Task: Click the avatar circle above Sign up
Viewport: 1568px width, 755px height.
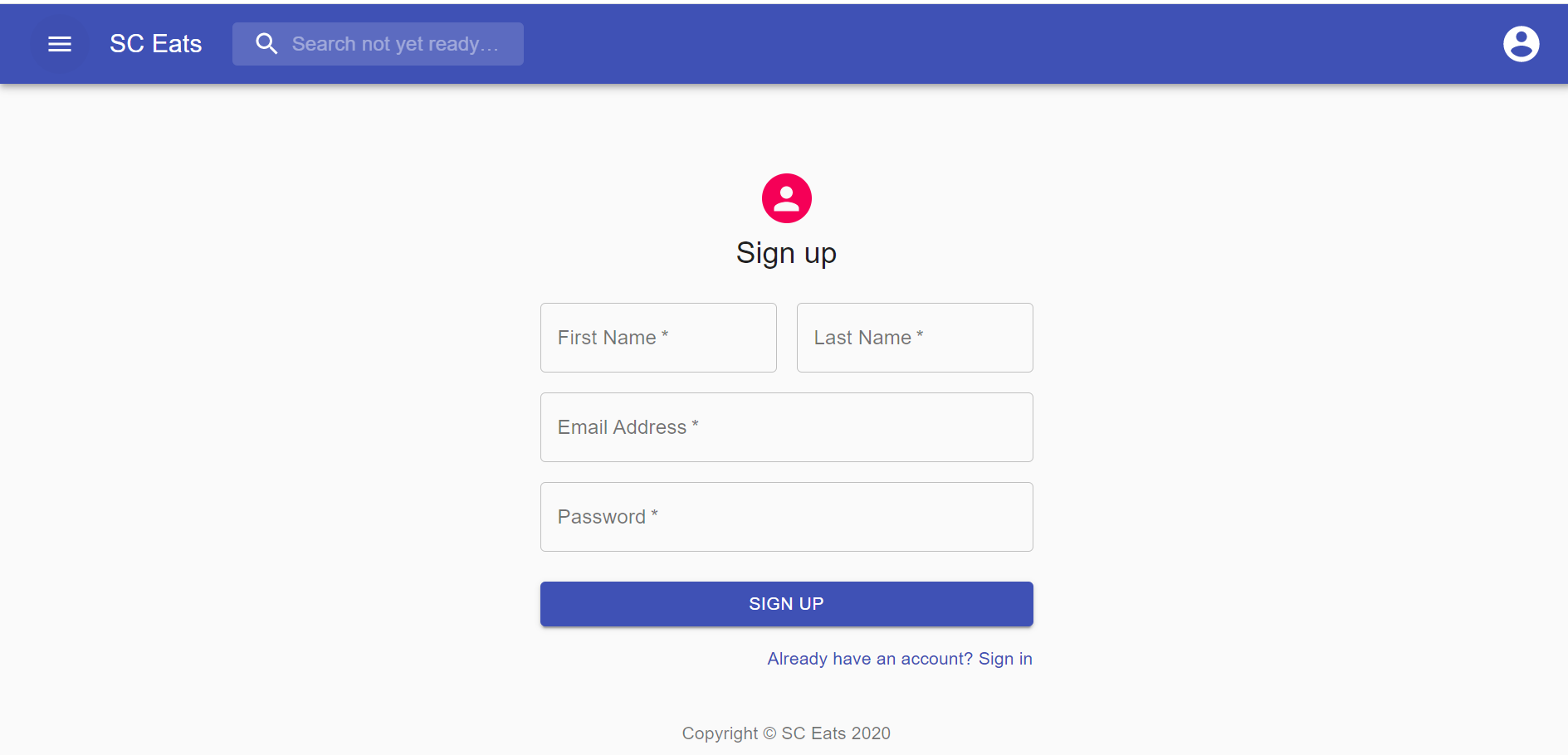Action: pos(786,197)
